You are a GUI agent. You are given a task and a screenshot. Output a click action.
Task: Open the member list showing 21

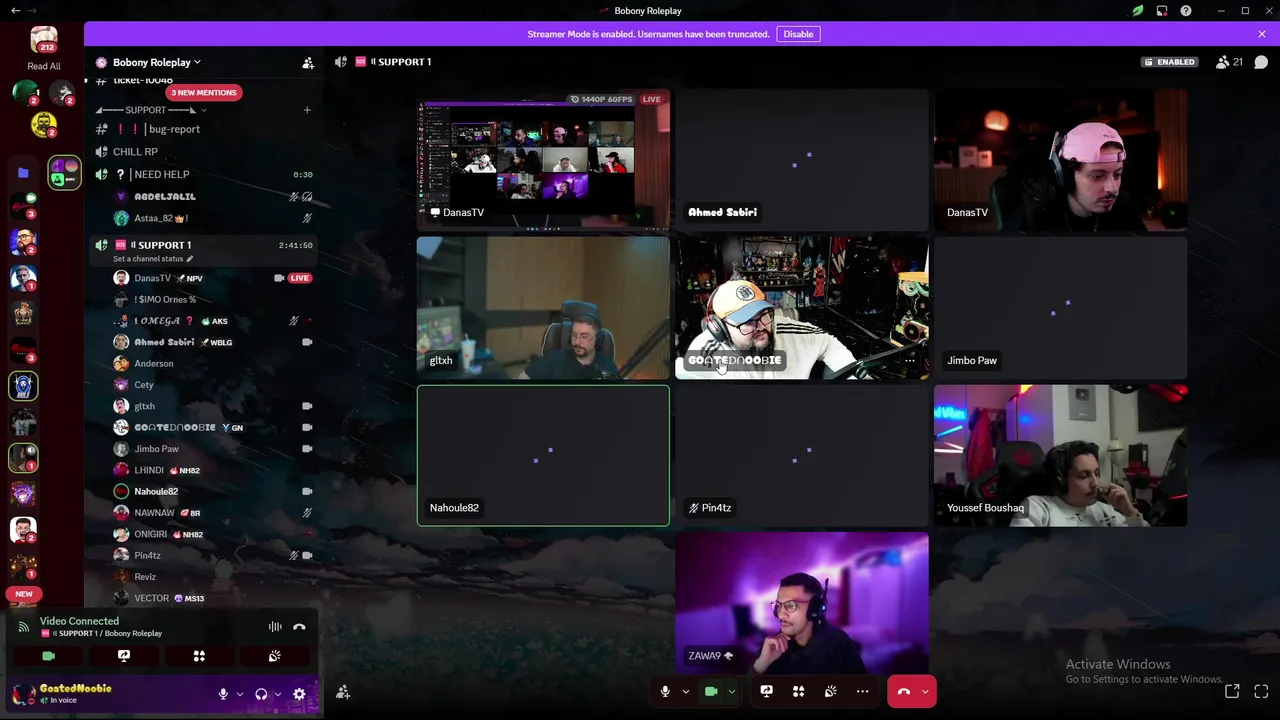pyautogui.click(x=1229, y=62)
